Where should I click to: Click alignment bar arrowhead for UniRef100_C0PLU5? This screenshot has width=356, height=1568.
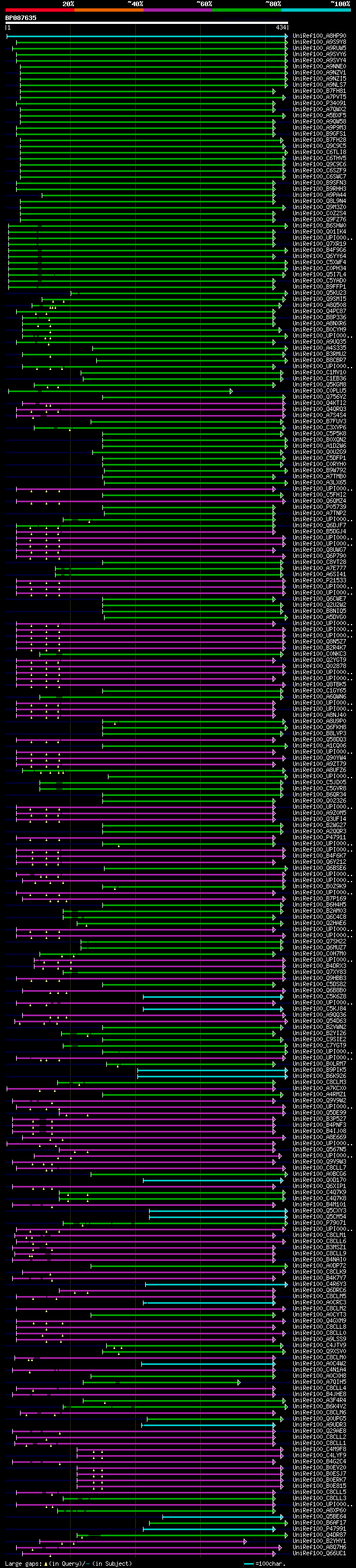(231, 392)
